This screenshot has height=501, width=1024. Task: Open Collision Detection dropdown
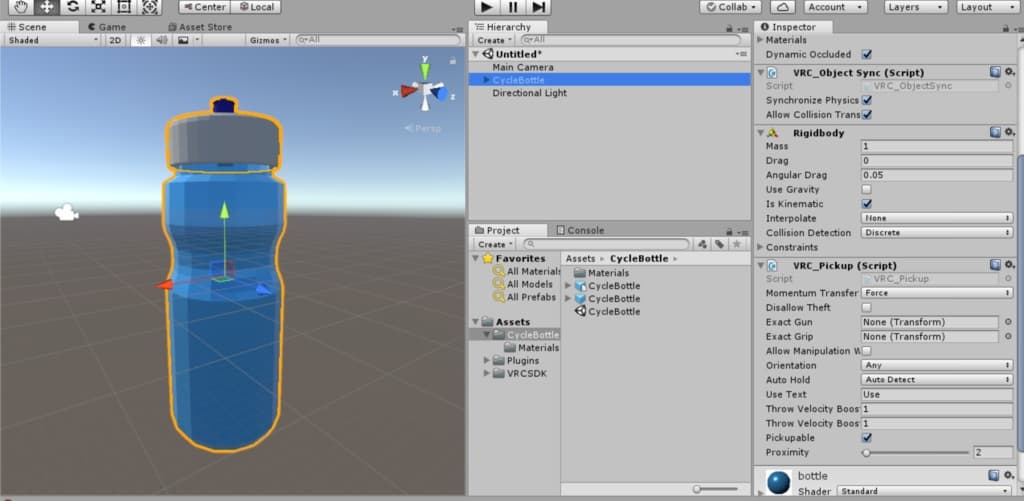(937, 233)
